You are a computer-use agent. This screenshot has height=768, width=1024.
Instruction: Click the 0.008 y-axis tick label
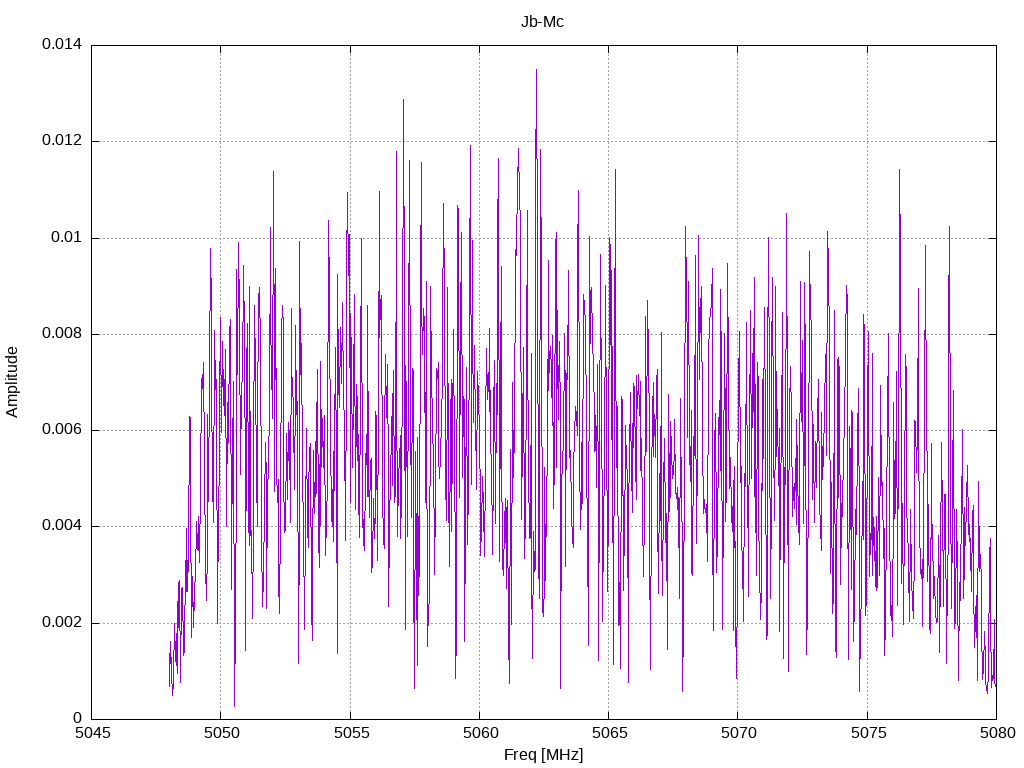(x=62, y=334)
